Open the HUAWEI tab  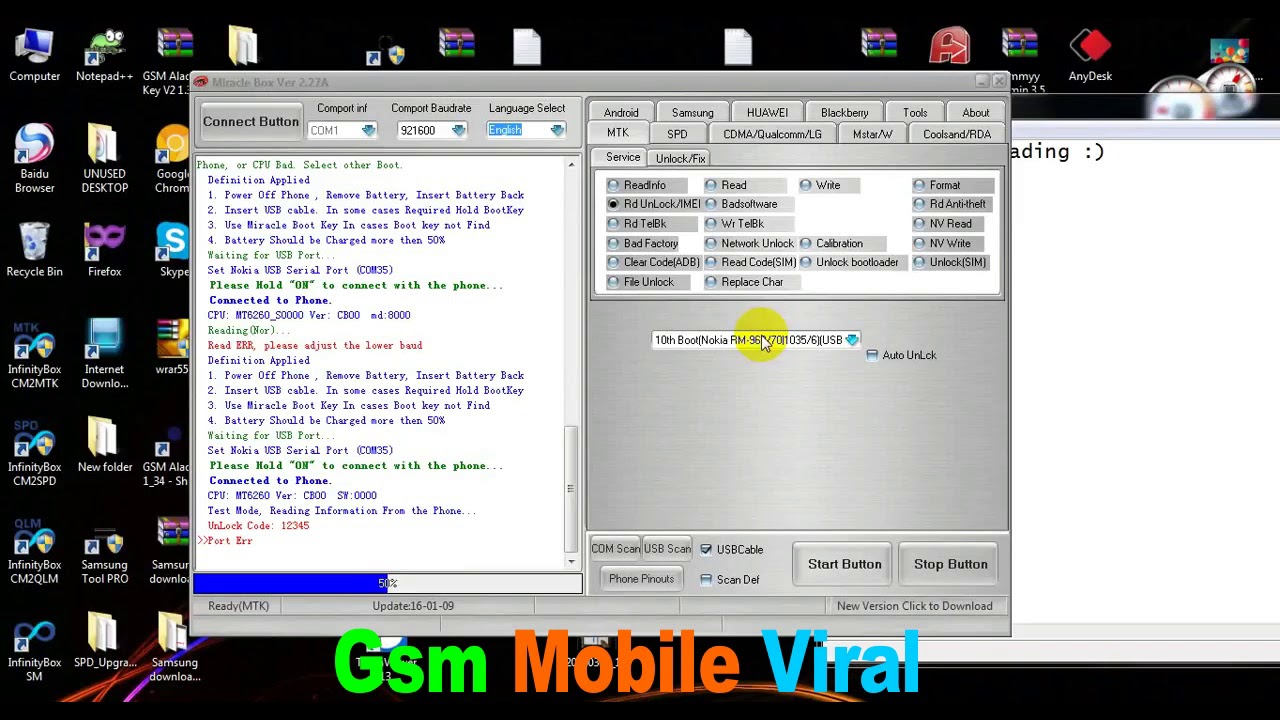[767, 113]
